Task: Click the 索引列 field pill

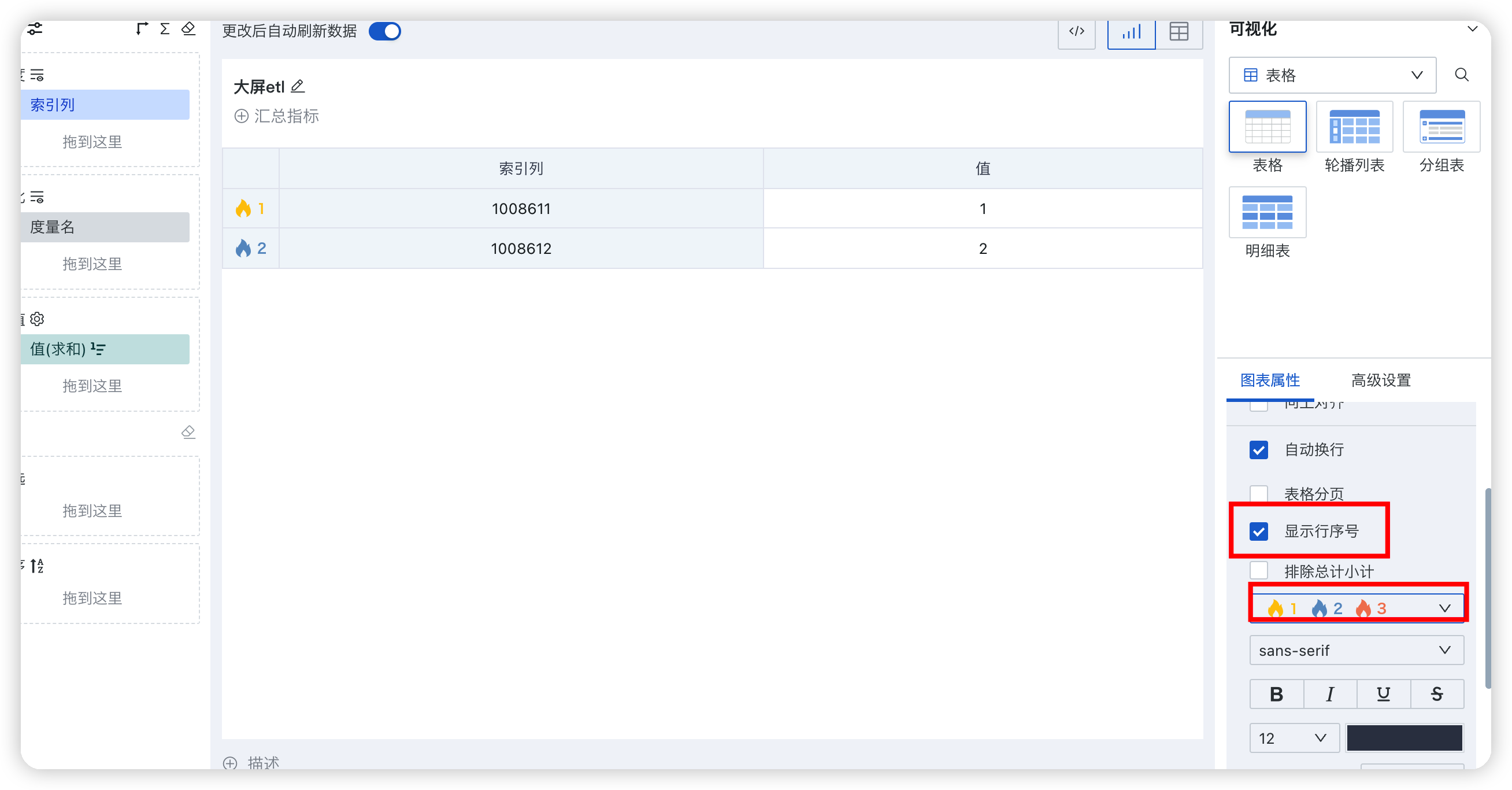Action: point(106,105)
